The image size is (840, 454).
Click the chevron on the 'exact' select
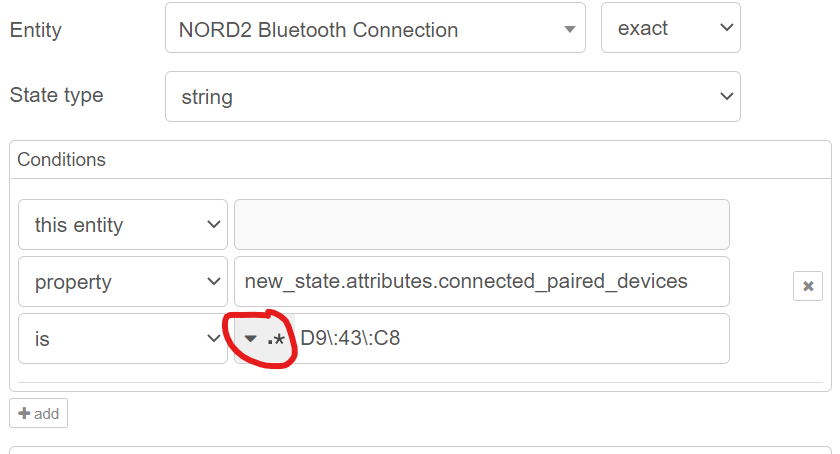726,28
